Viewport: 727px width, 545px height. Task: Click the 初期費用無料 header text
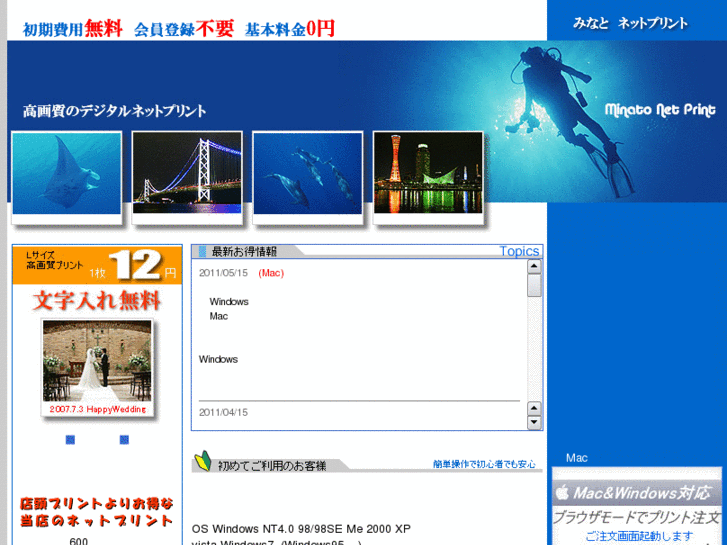(x=73, y=29)
